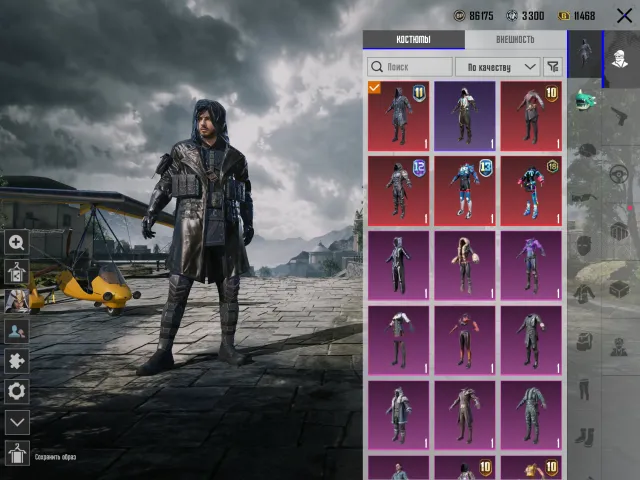Click the BP coin balance 86175

coord(473,16)
